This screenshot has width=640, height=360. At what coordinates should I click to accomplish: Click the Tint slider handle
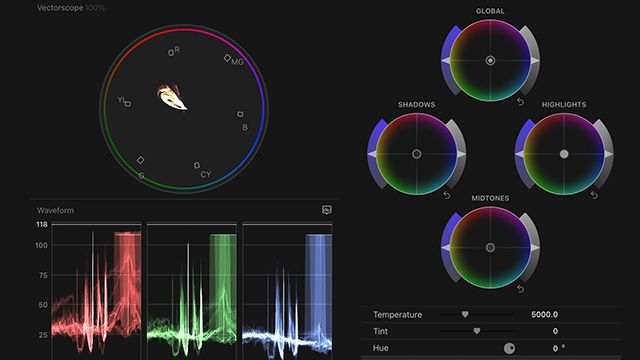tap(477, 331)
